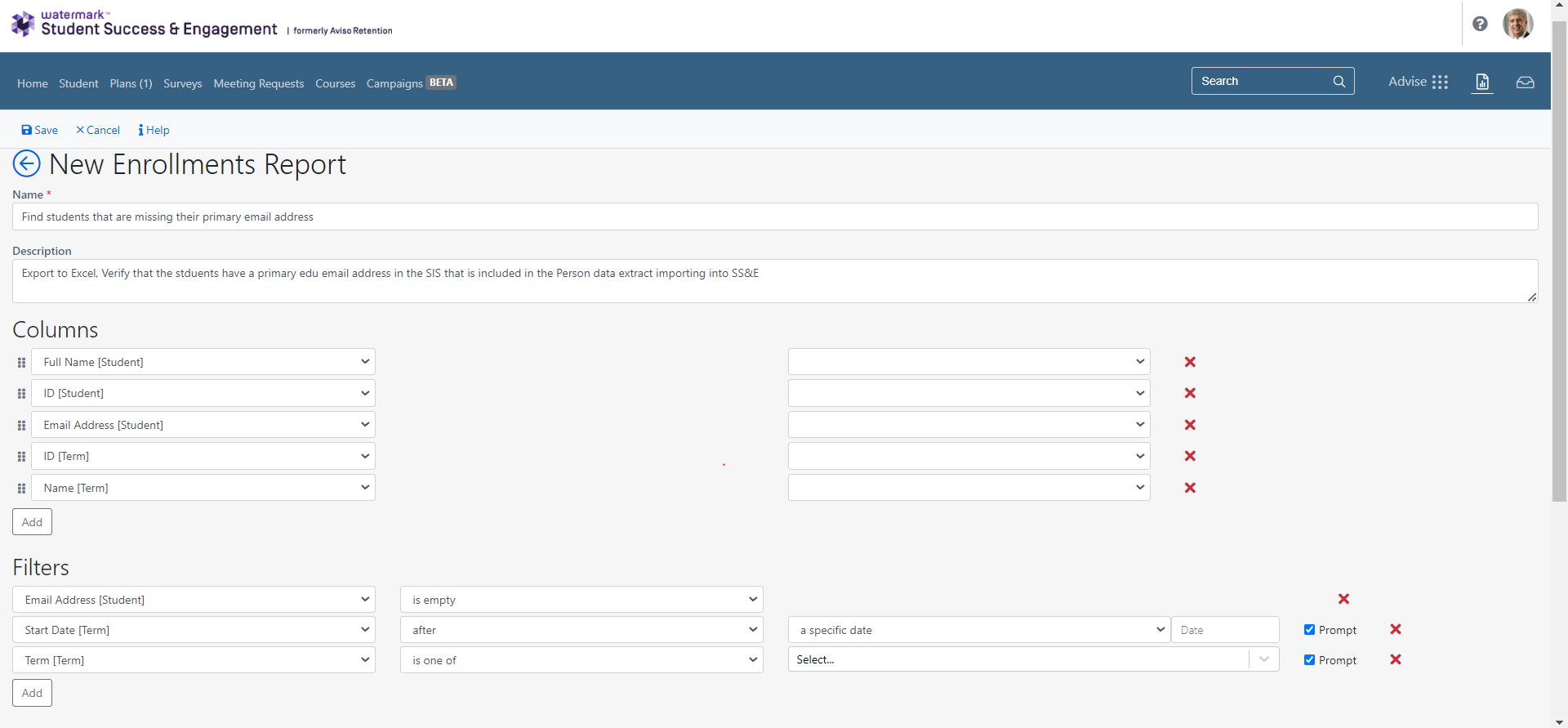Open Meeting Requests in navigation

pos(259,83)
